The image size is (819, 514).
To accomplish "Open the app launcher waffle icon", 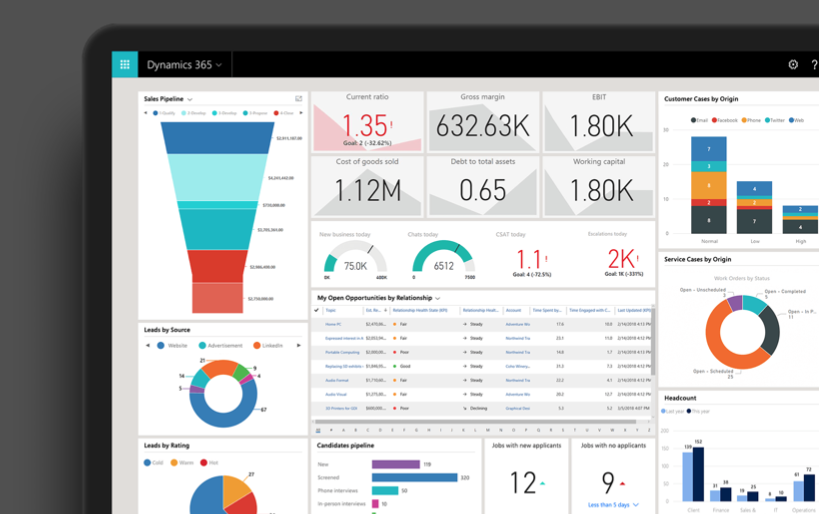I will point(125,65).
